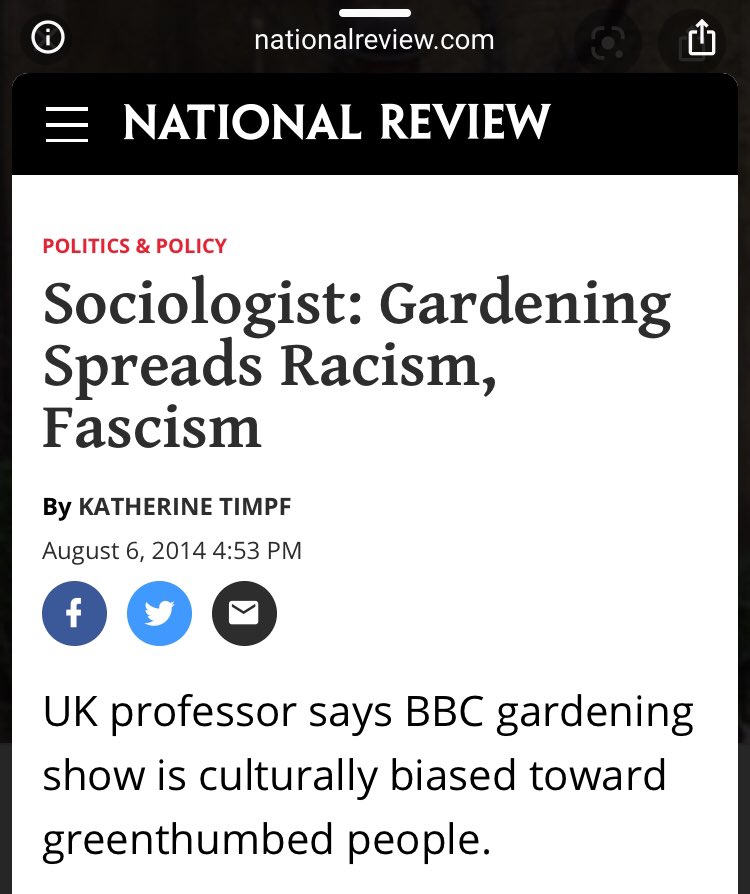Share article on Twitter

click(159, 612)
